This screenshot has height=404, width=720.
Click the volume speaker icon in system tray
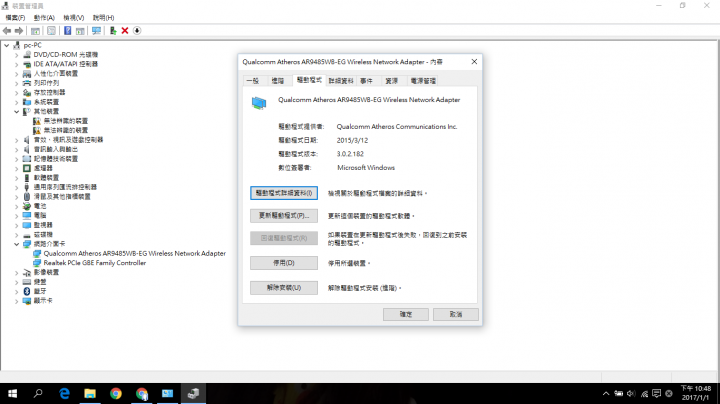click(631, 393)
